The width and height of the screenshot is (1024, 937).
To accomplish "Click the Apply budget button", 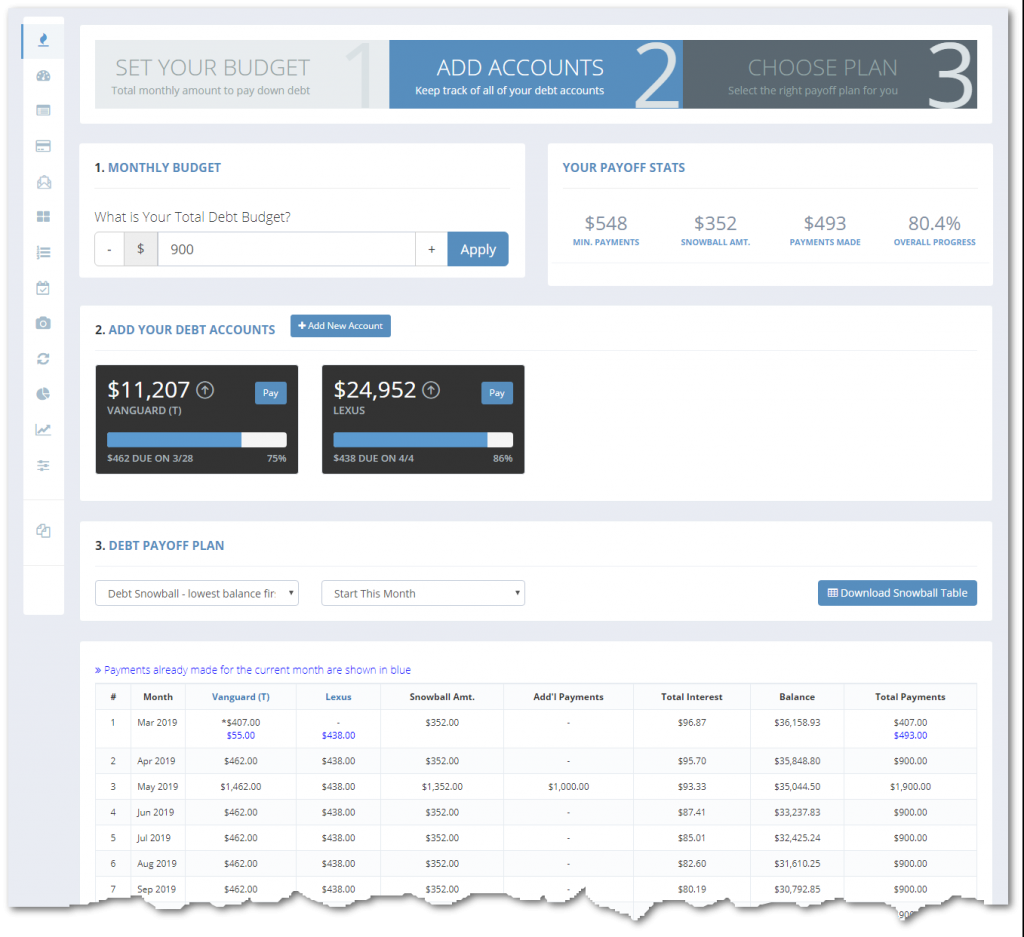I will click(x=478, y=249).
